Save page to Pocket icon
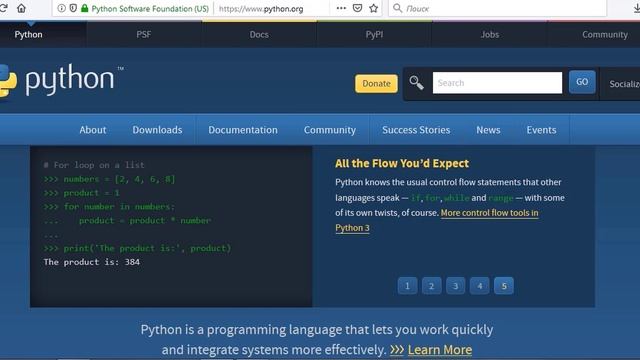This screenshot has width=640, height=360. pyautogui.click(x=357, y=8)
